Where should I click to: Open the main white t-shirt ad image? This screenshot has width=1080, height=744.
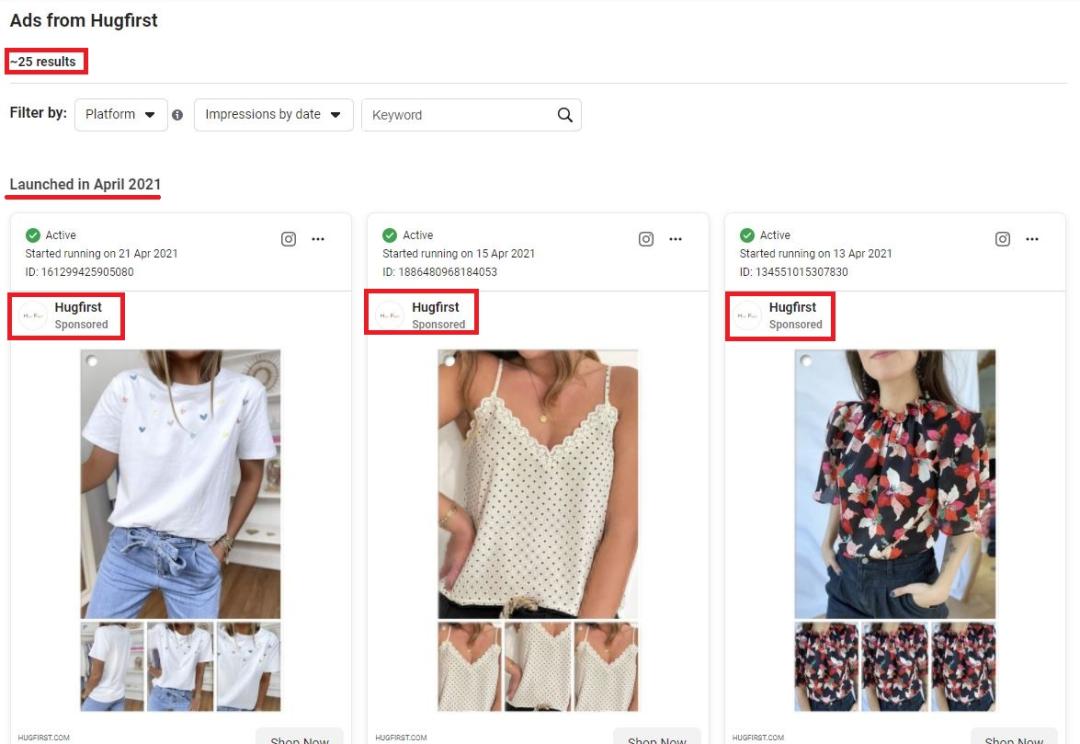(x=180, y=484)
